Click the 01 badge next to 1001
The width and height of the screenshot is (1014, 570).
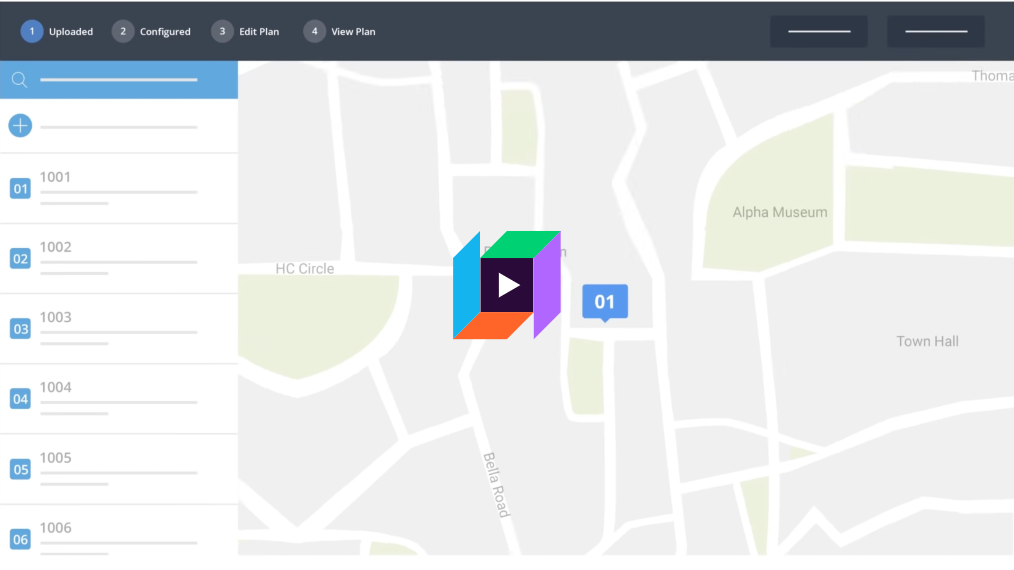[x=20, y=188]
